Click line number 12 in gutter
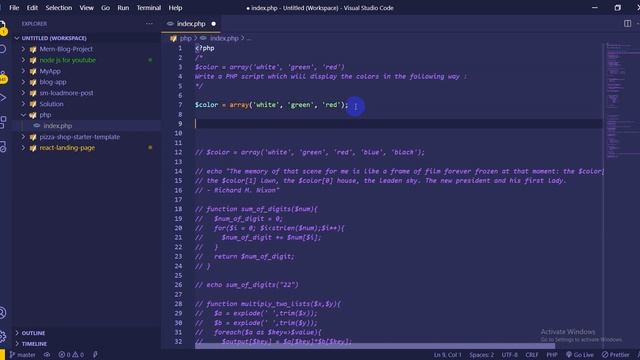This screenshot has height=360, width=640. click(x=178, y=152)
